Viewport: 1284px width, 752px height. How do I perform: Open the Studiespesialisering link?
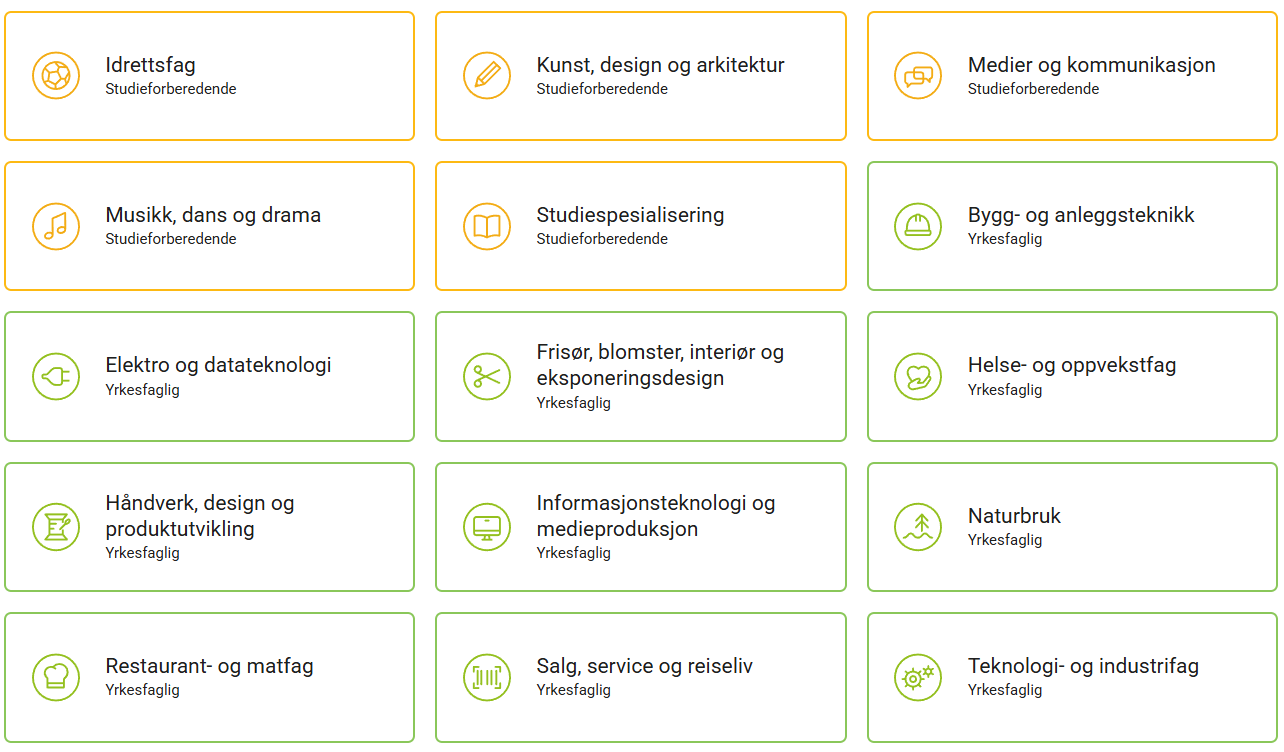coord(630,215)
